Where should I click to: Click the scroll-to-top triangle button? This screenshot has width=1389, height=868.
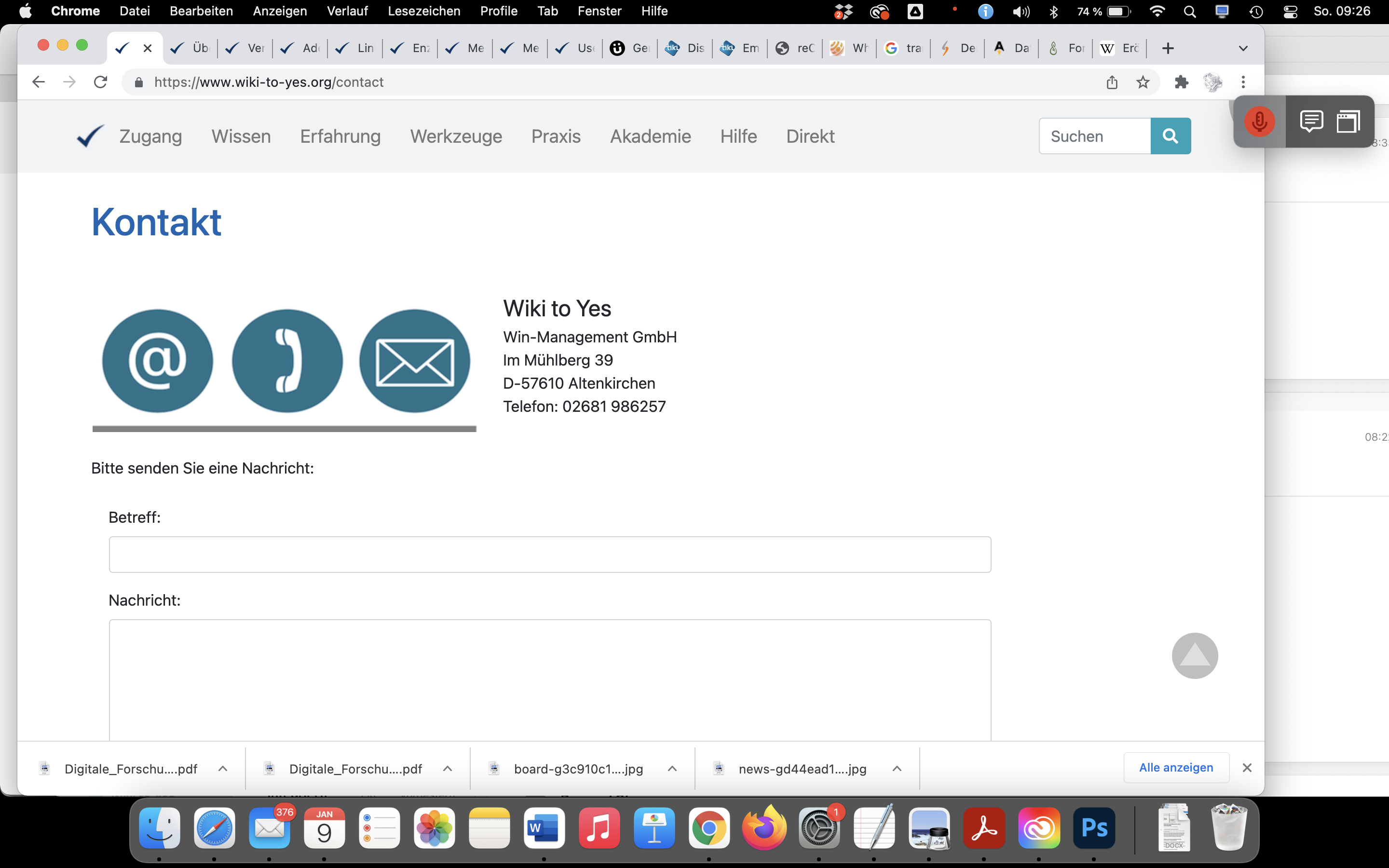coord(1195,656)
